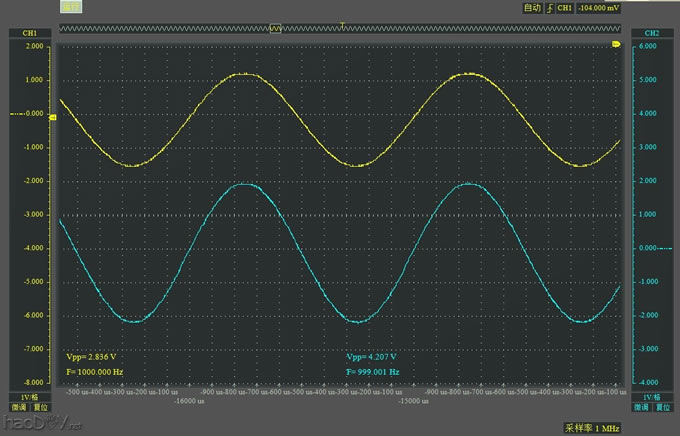
Task: Open the trigger source CH1 selector
Action: coord(564,8)
